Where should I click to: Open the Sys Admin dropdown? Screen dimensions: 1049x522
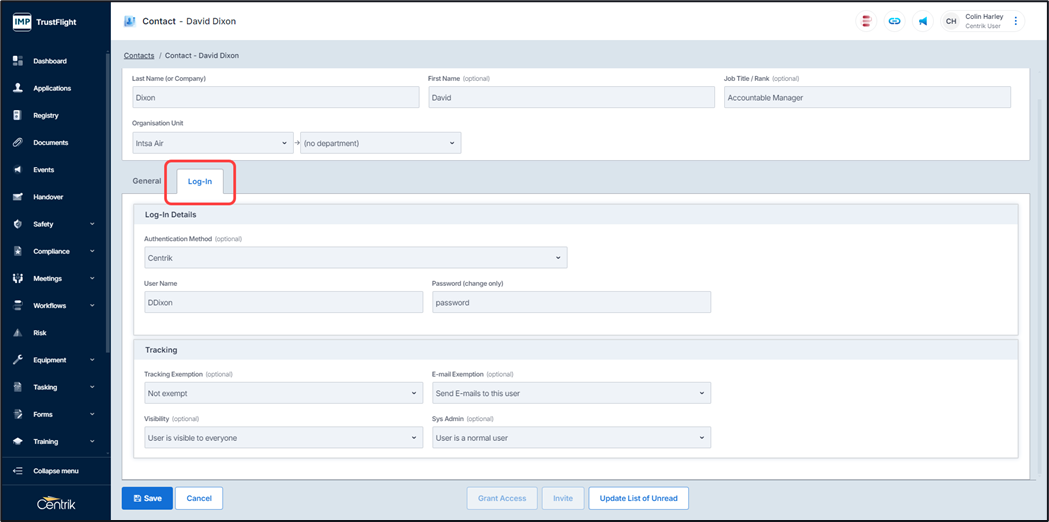571,438
